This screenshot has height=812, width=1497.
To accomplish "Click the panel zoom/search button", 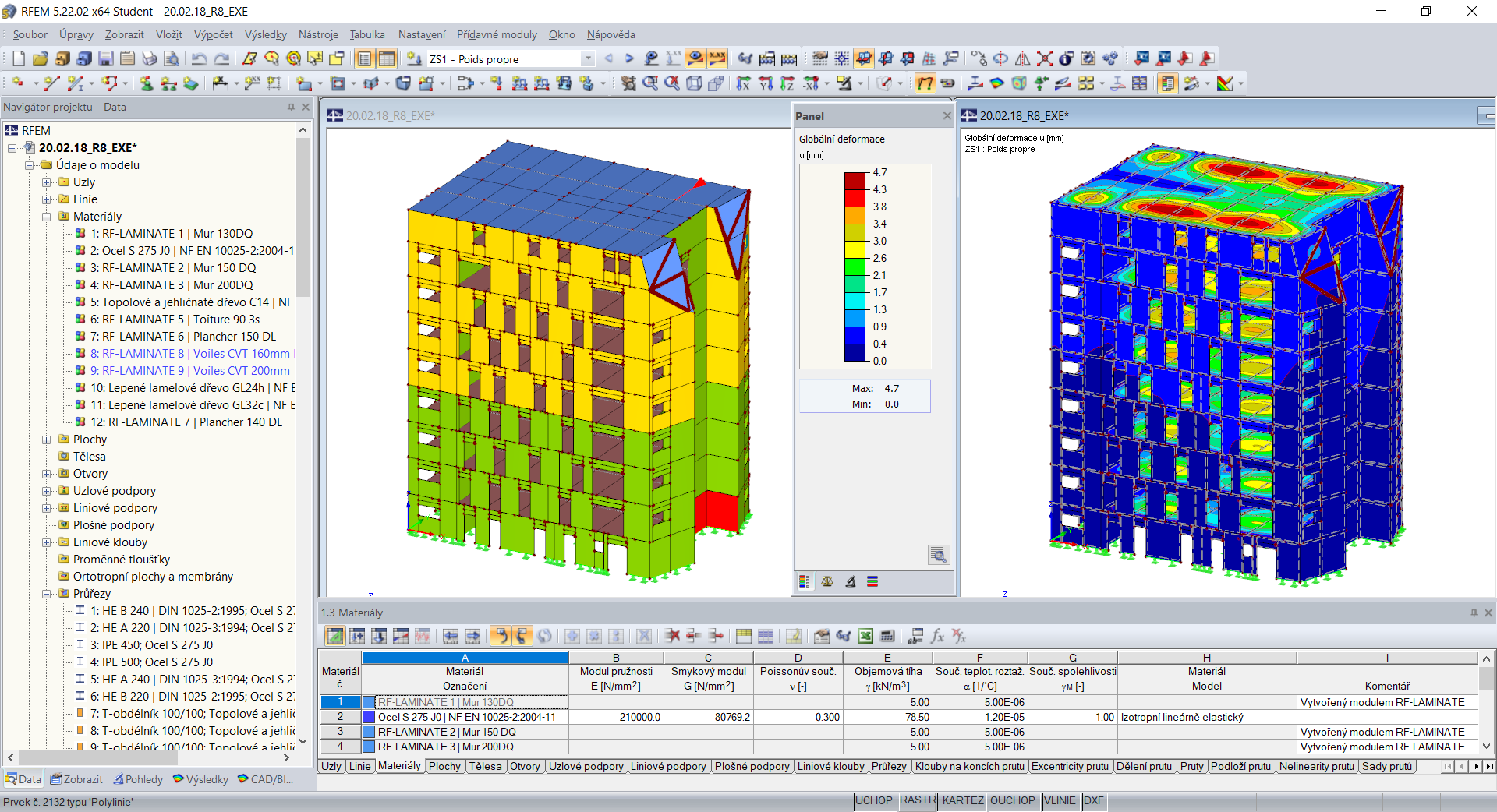I will click(x=939, y=555).
